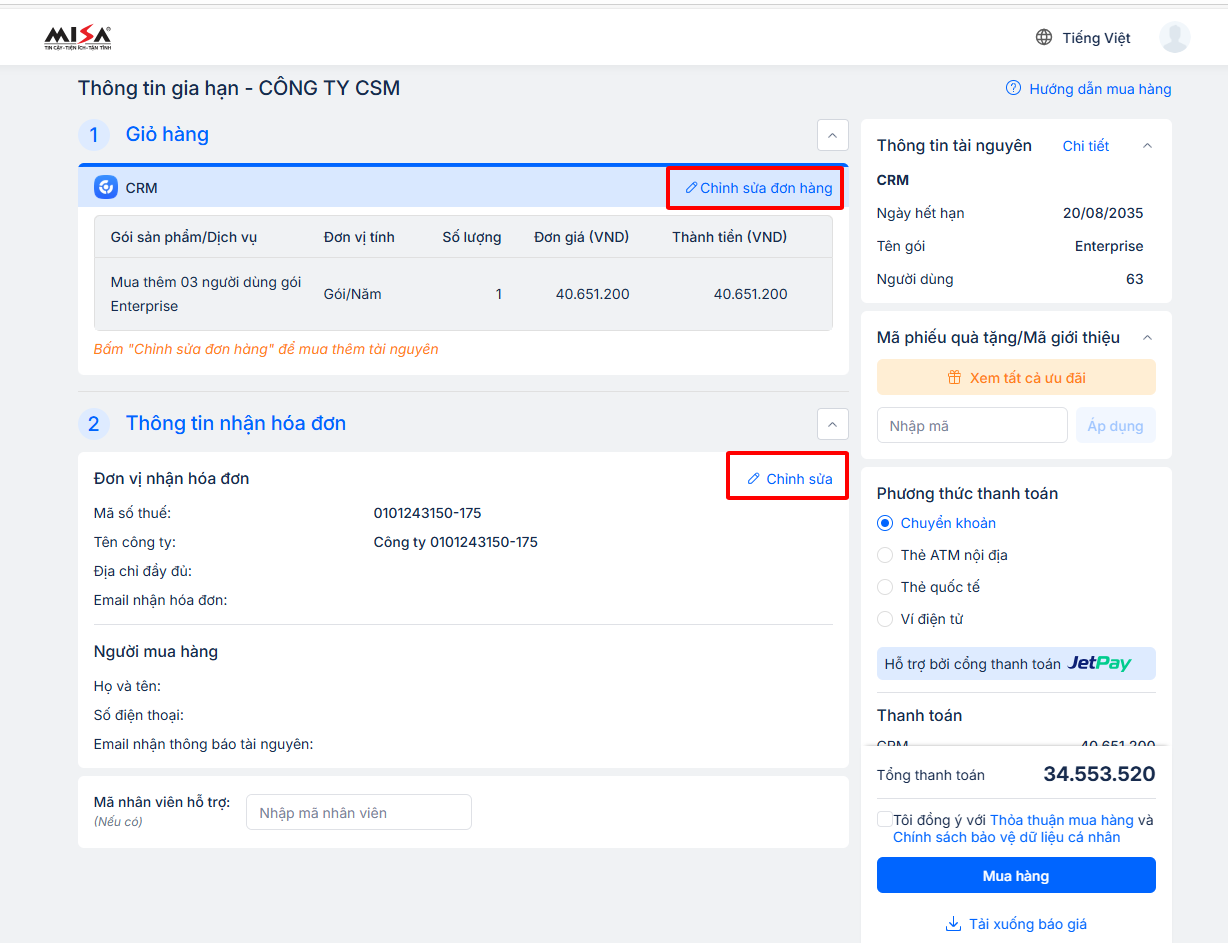Viewport: 1228px width, 943px height.
Task: Click the Nhập mã voucher input field
Action: (971, 426)
